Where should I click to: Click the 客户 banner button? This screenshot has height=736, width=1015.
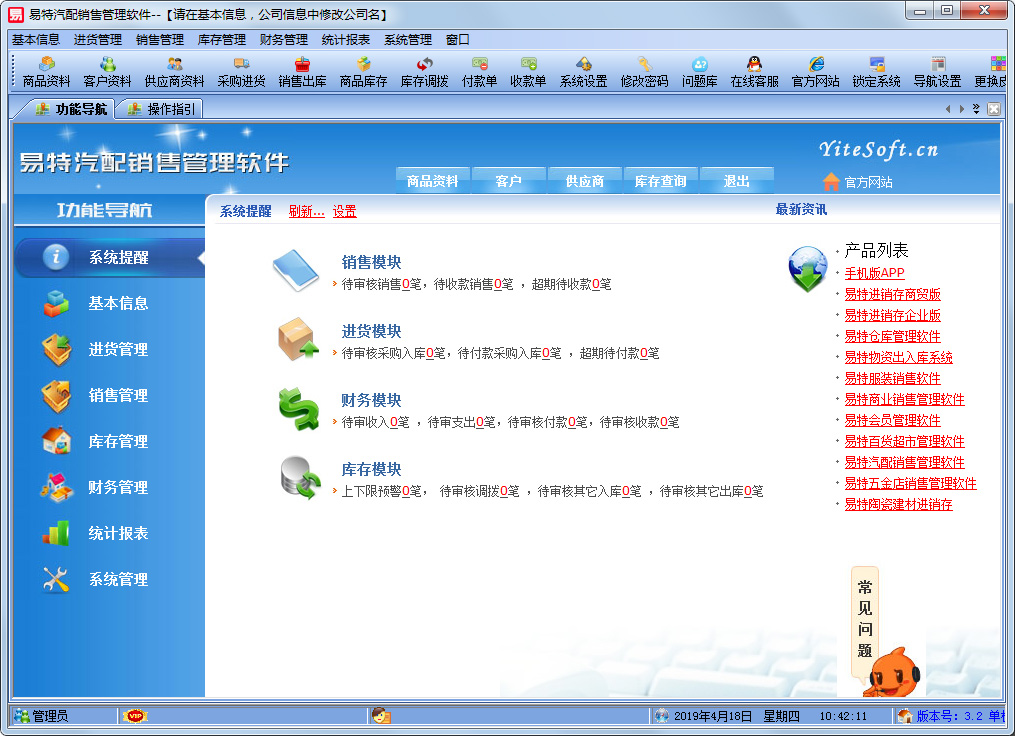click(x=509, y=181)
